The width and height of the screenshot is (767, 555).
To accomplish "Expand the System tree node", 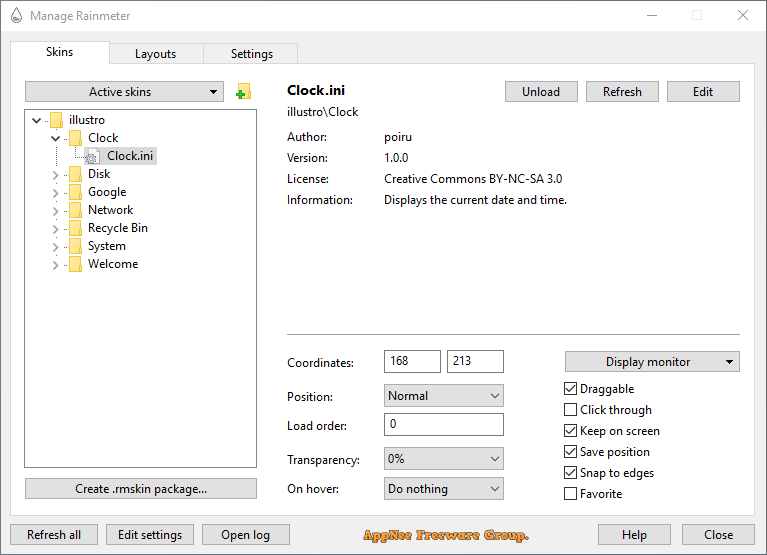I will click(55, 247).
